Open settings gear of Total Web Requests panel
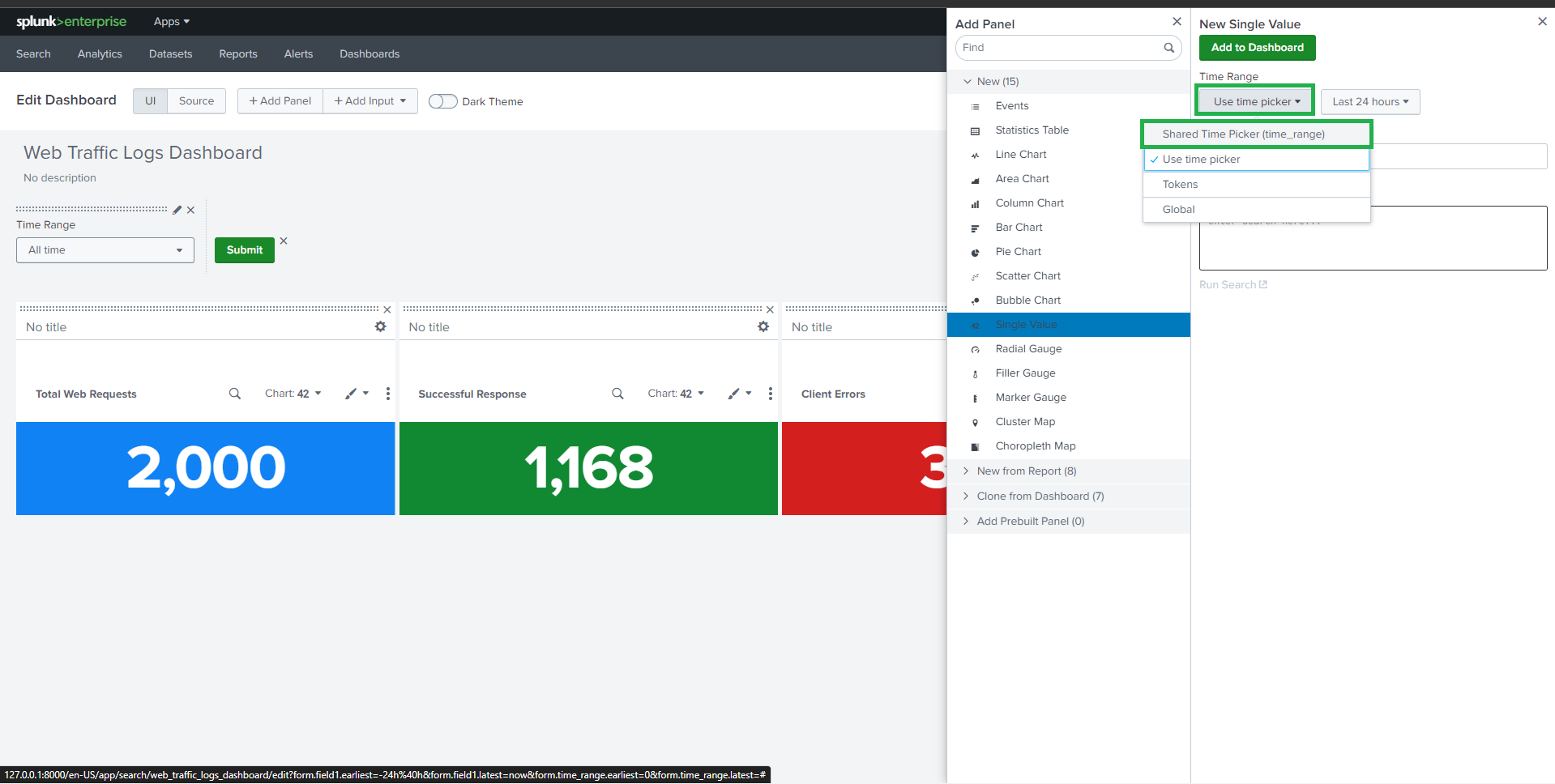 [380, 326]
